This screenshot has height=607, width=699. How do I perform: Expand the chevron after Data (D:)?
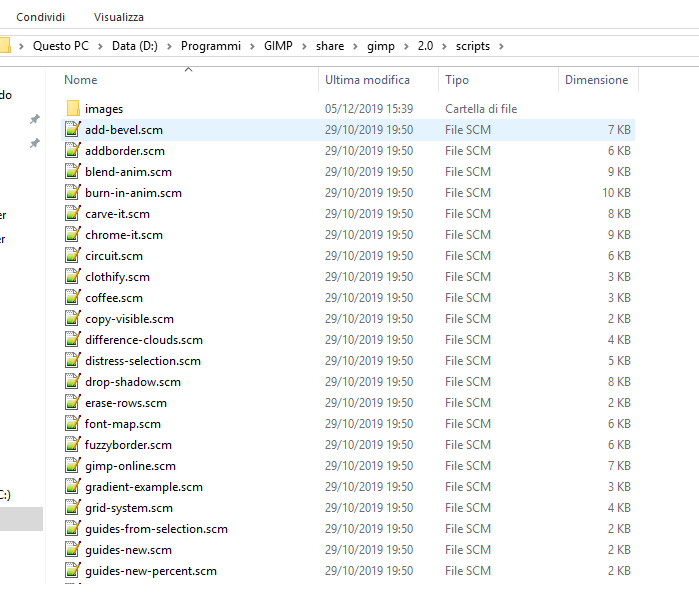coord(169,46)
